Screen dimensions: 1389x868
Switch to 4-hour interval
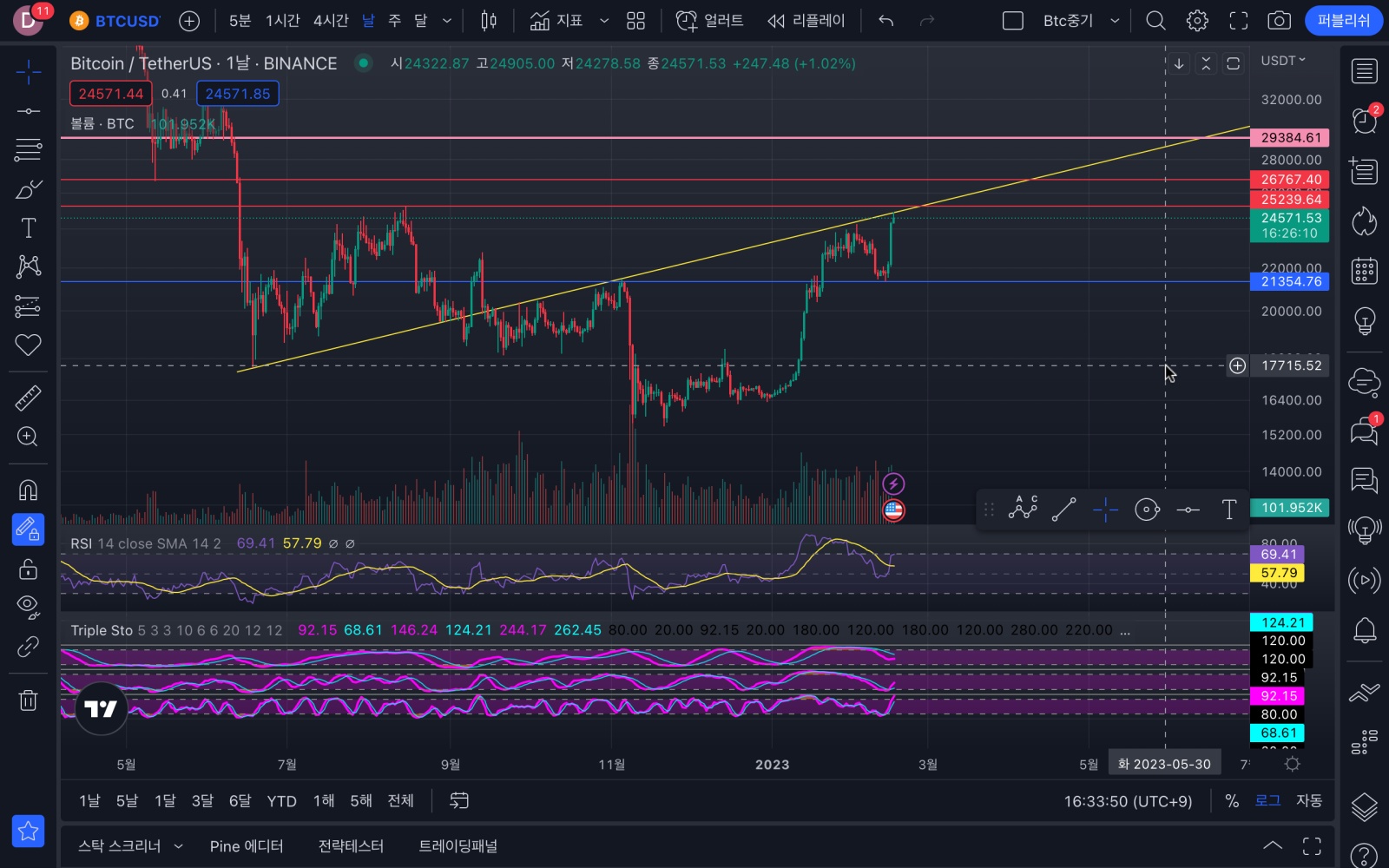pos(331,21)
